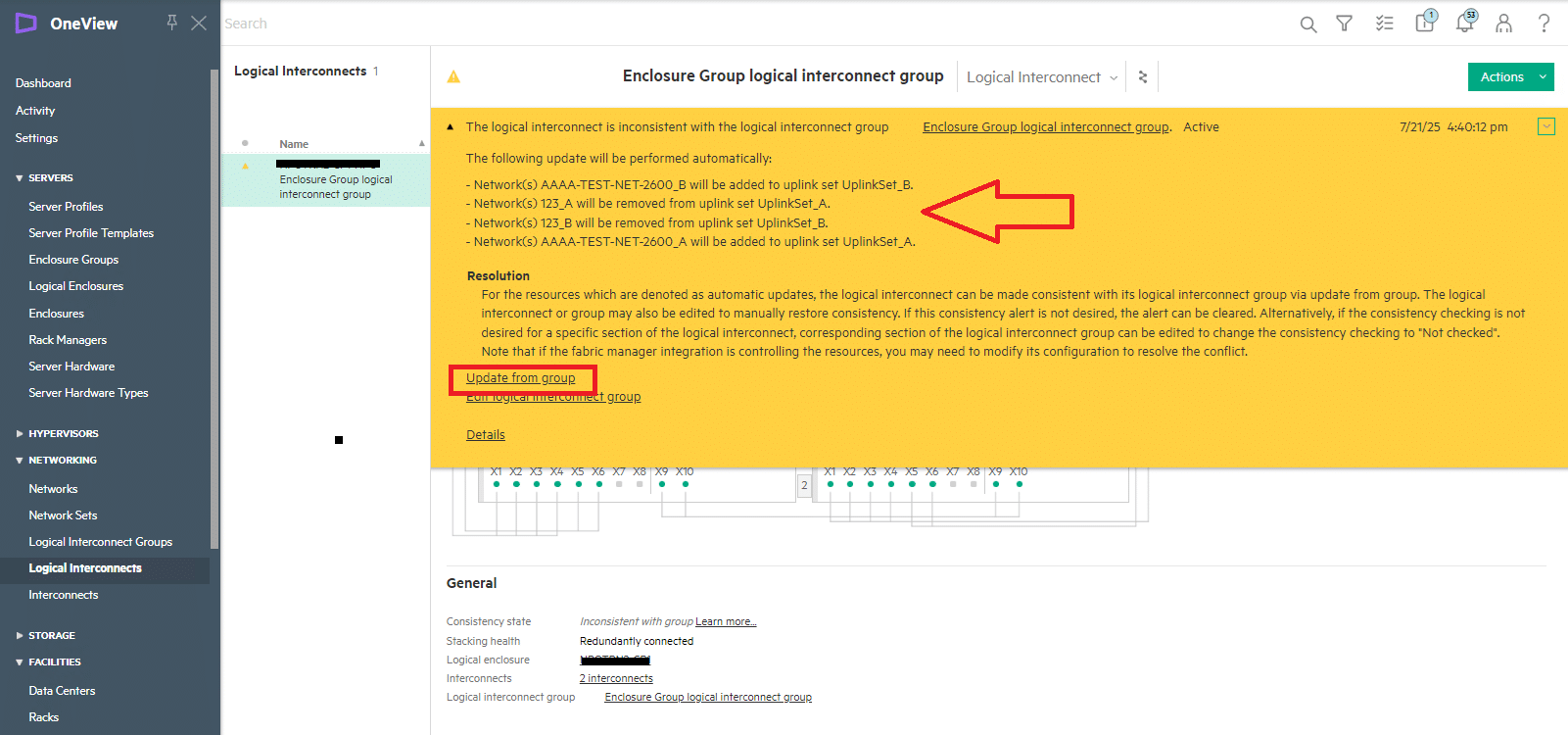The height and width of the screenshot is (735, 1568).
Task: Open the filter funnel icon
Action: (1345, 24)
